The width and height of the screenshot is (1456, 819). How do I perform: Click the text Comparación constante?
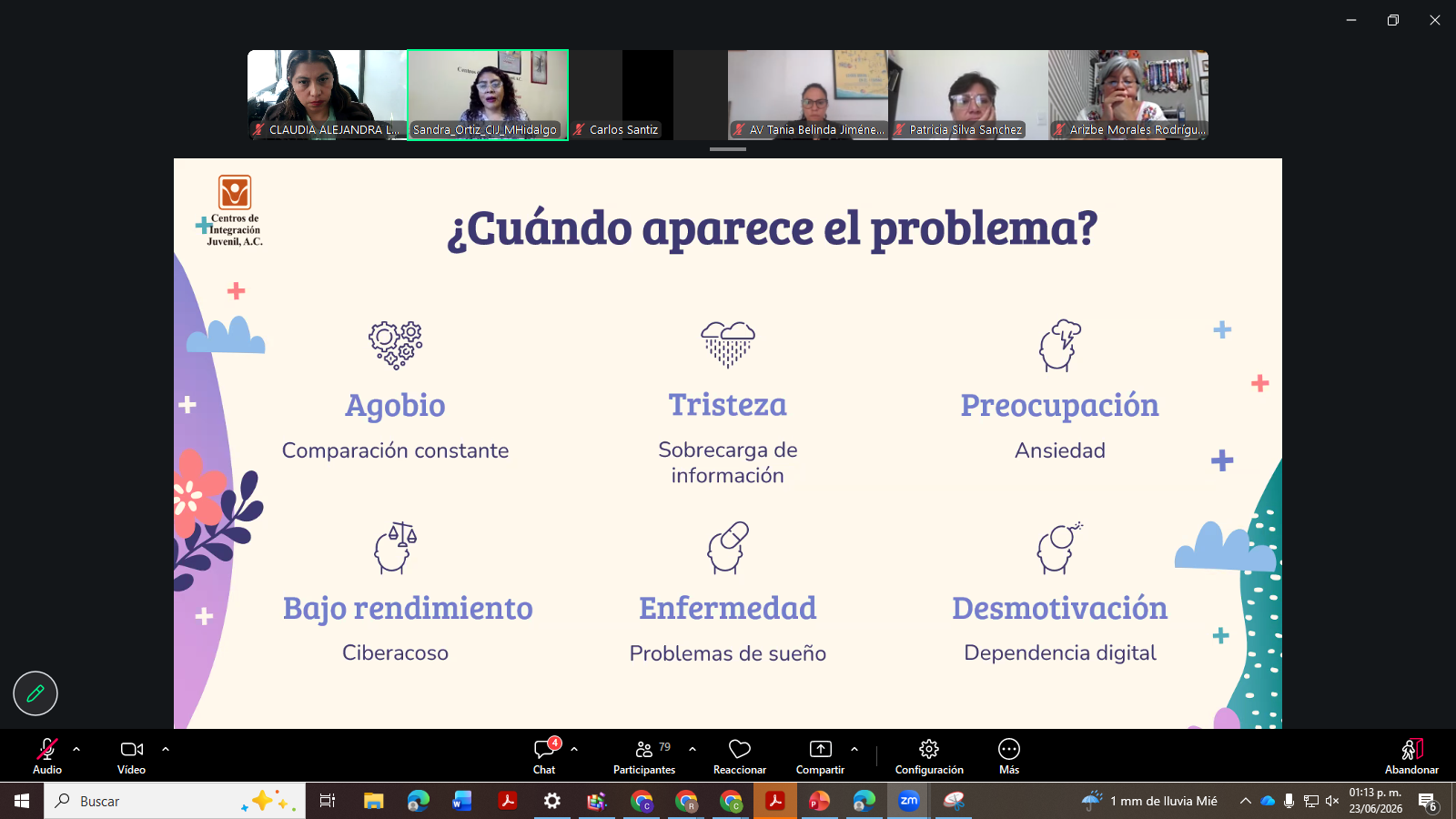[x=395, y=450]
